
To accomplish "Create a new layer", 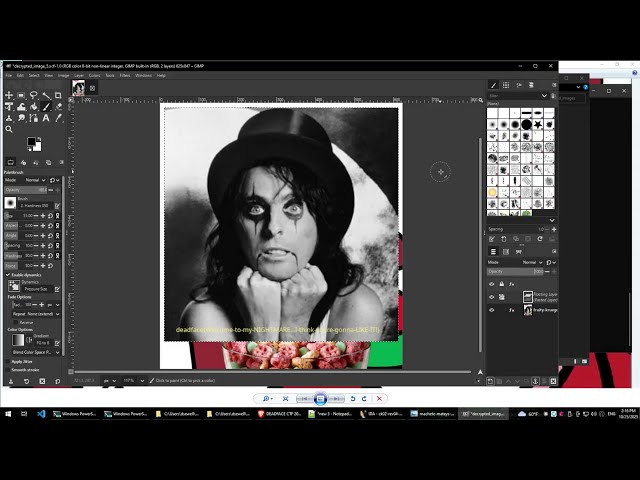I will pyautogui.click(x=491, y=381).
